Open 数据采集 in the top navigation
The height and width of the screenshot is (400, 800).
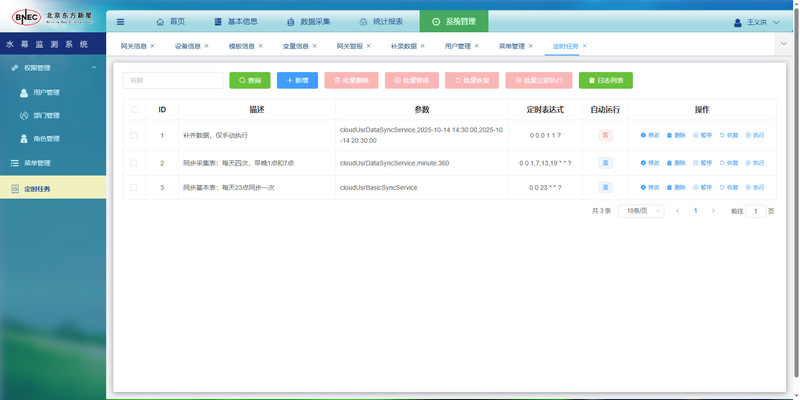[309, 22]
